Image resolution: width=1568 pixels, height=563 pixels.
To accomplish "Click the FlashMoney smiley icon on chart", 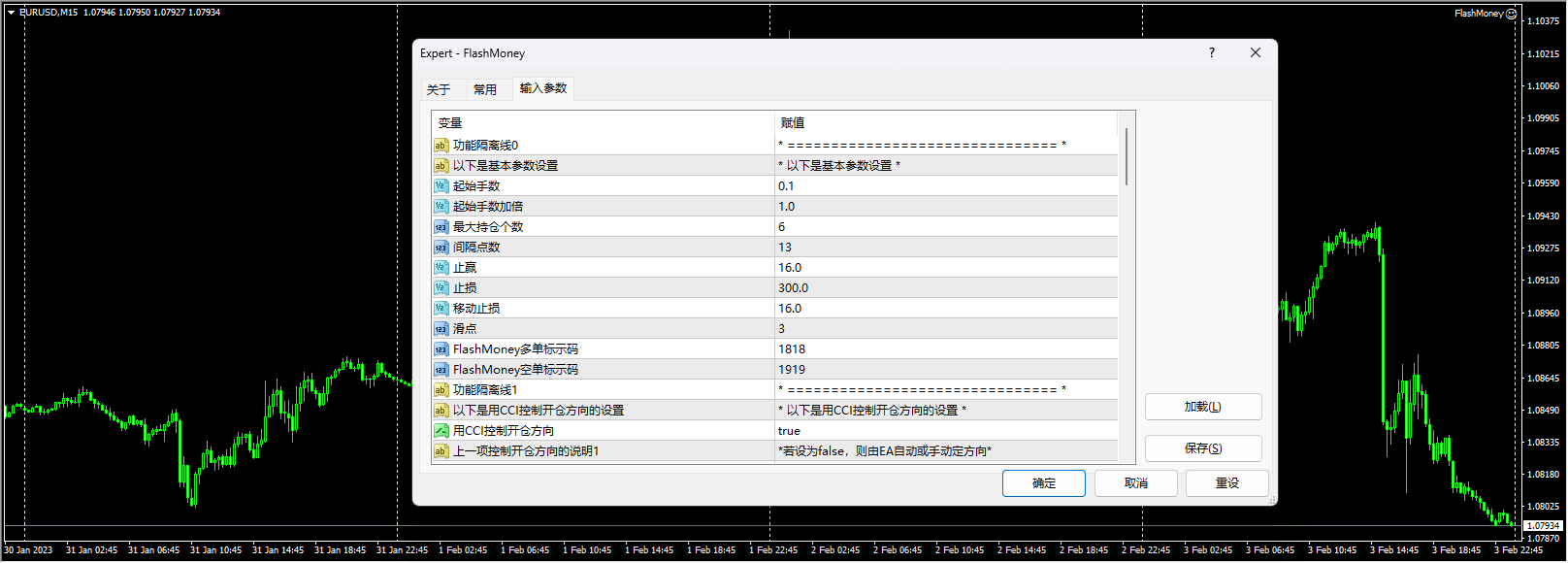I will pos(1511,14).
